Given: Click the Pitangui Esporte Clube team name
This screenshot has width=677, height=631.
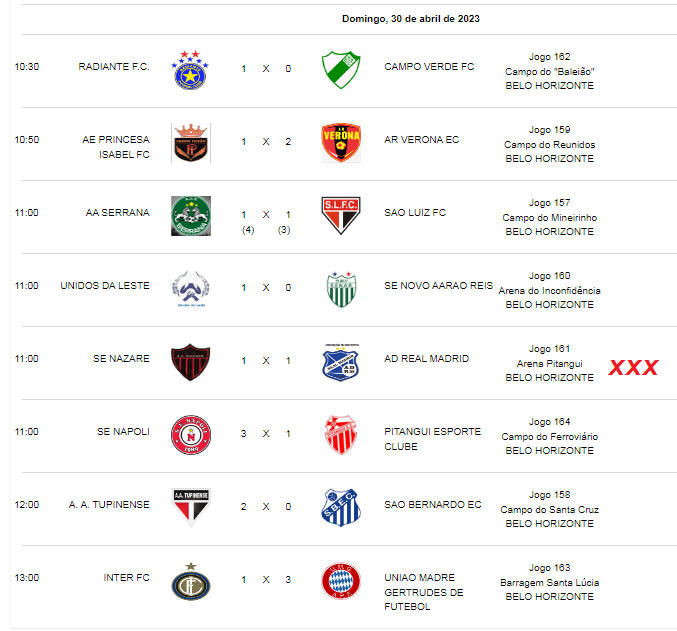Looking at the screenshot, I should (432, 439).
